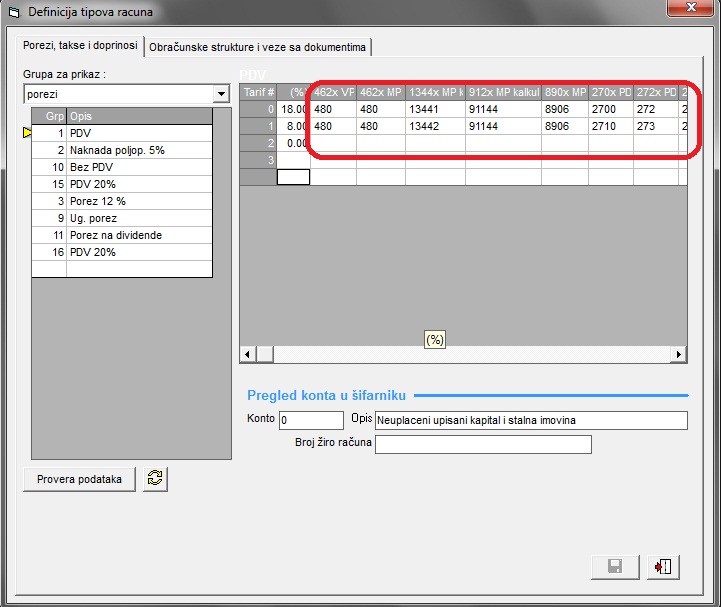Choose Porez na dividende in the list
The image size is (721, 607).
click(x=139, y=235)
